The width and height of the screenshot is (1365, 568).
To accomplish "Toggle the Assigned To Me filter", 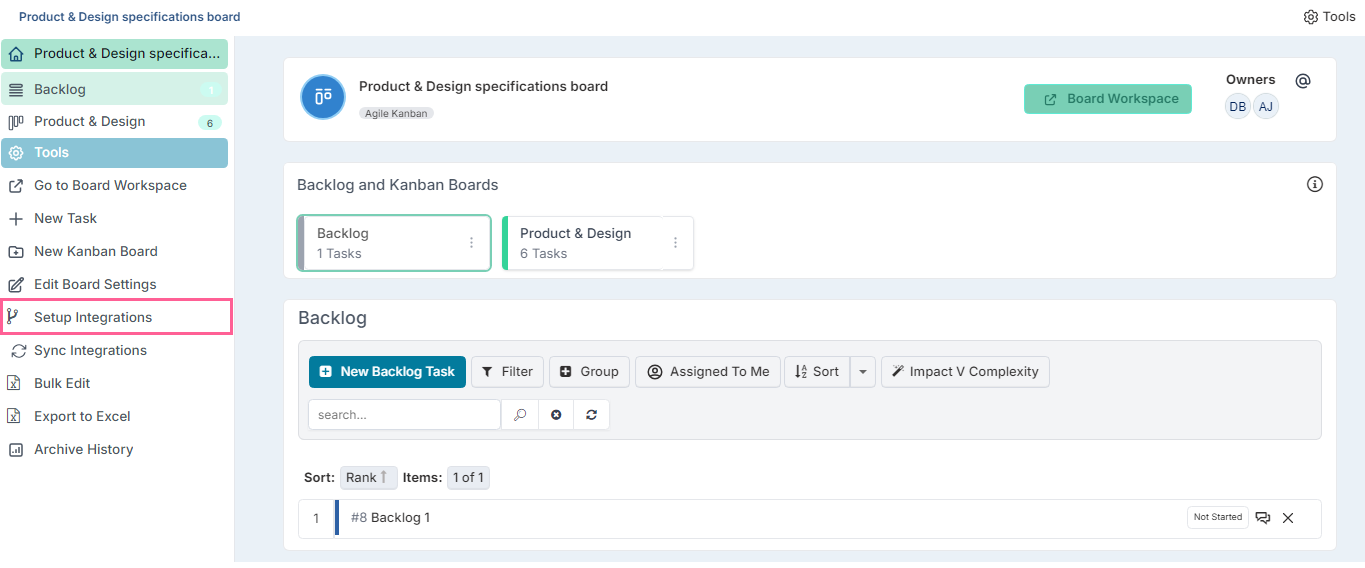I will (x=708, y=371).
